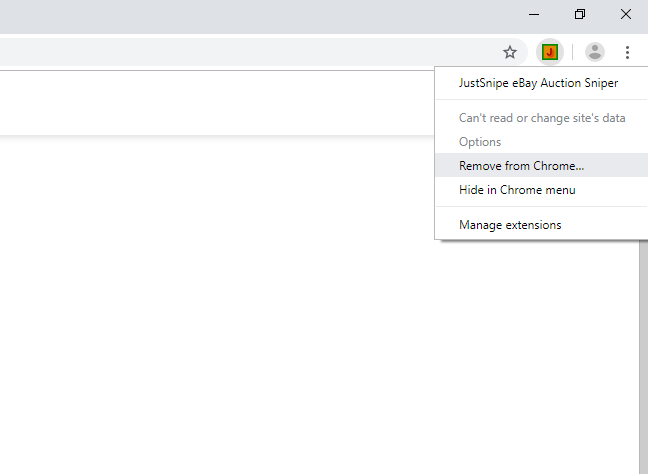The height and width of the screenshot is (474, 648).
Task: Click the bookmark star icon
Action: pyautogui.click(x=510, y=52)
